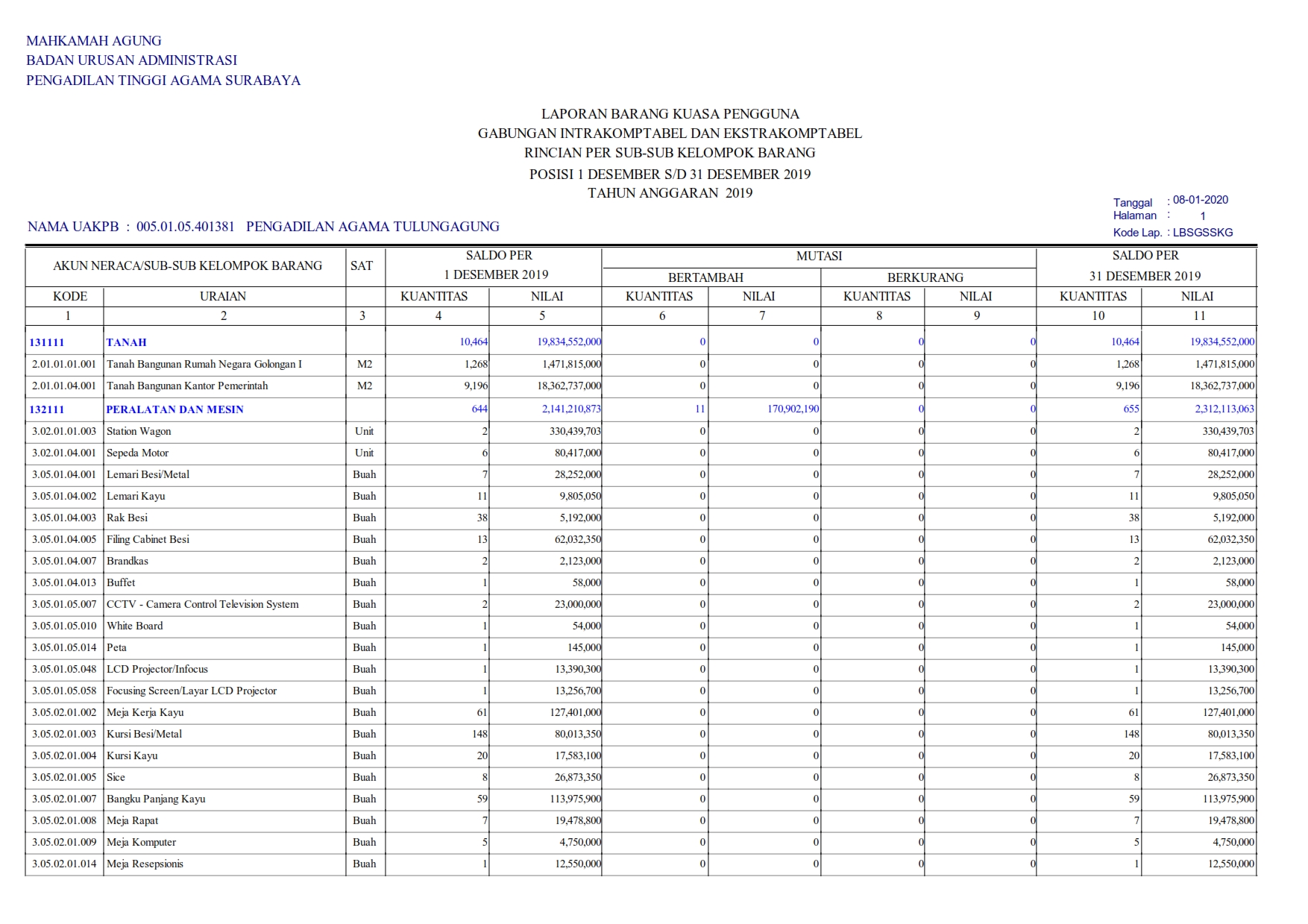
Task: Select closing total 2,312,113,063
Action: point(1223,409)
